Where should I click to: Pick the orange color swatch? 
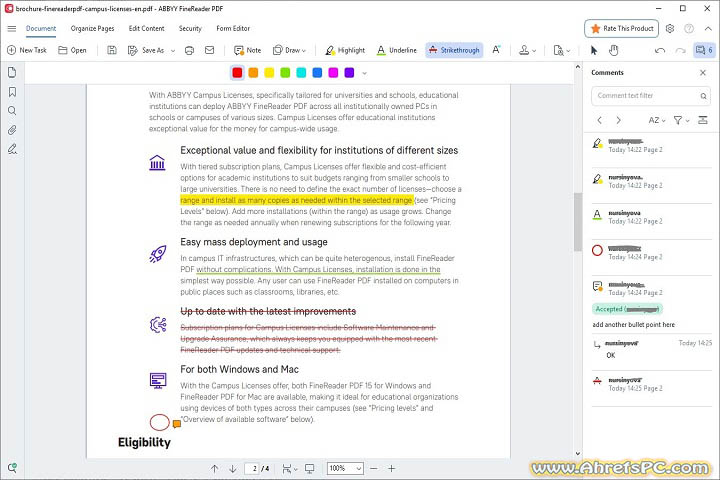pos(253,73)
